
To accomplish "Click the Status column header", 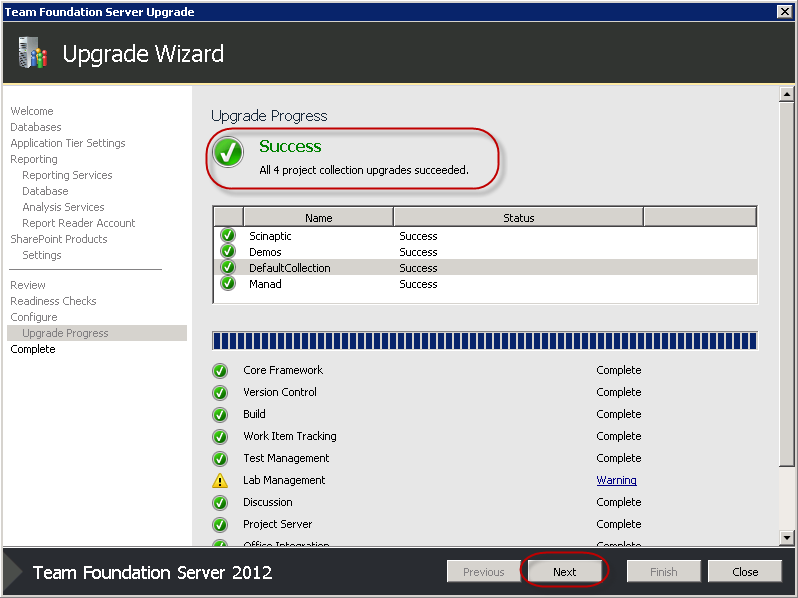I will pyautogui.click(x=519, y=218).
